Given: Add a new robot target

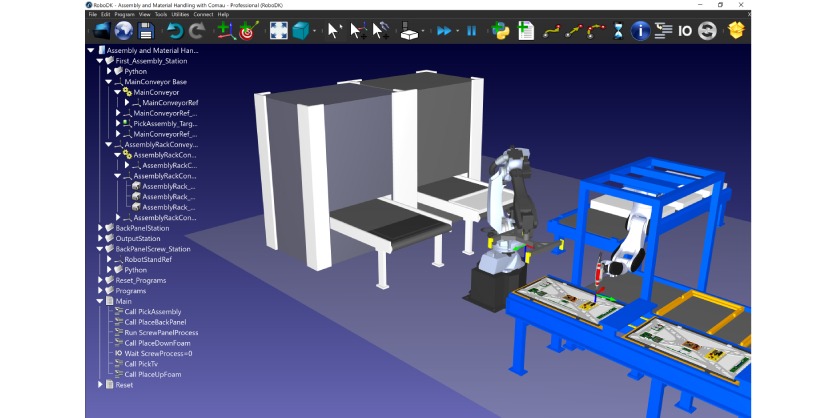Looking at the screenshot, I should click(248, 31).
